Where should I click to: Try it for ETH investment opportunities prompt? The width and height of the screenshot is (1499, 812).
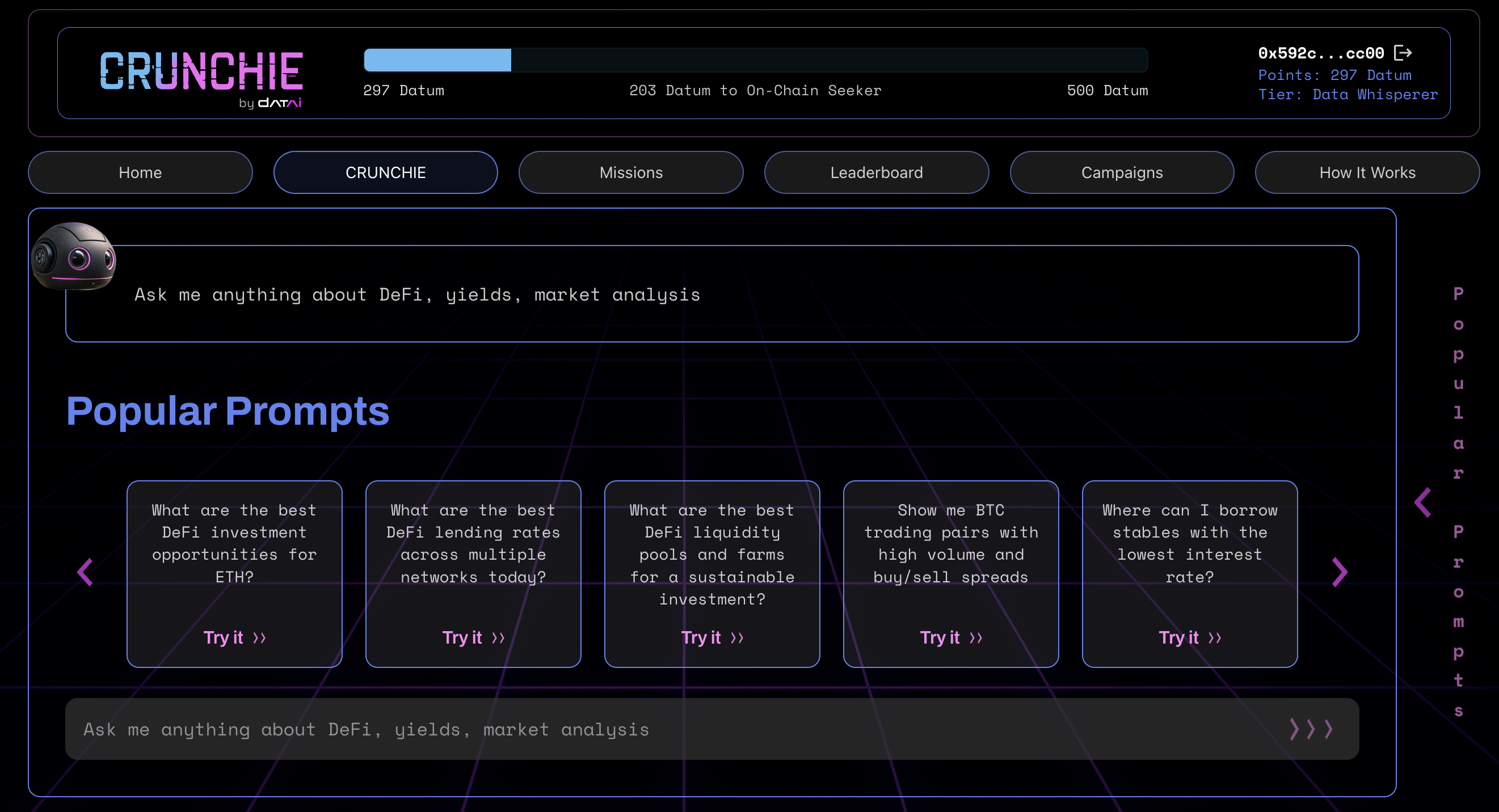pyautogui.click(x=234, y=637)
